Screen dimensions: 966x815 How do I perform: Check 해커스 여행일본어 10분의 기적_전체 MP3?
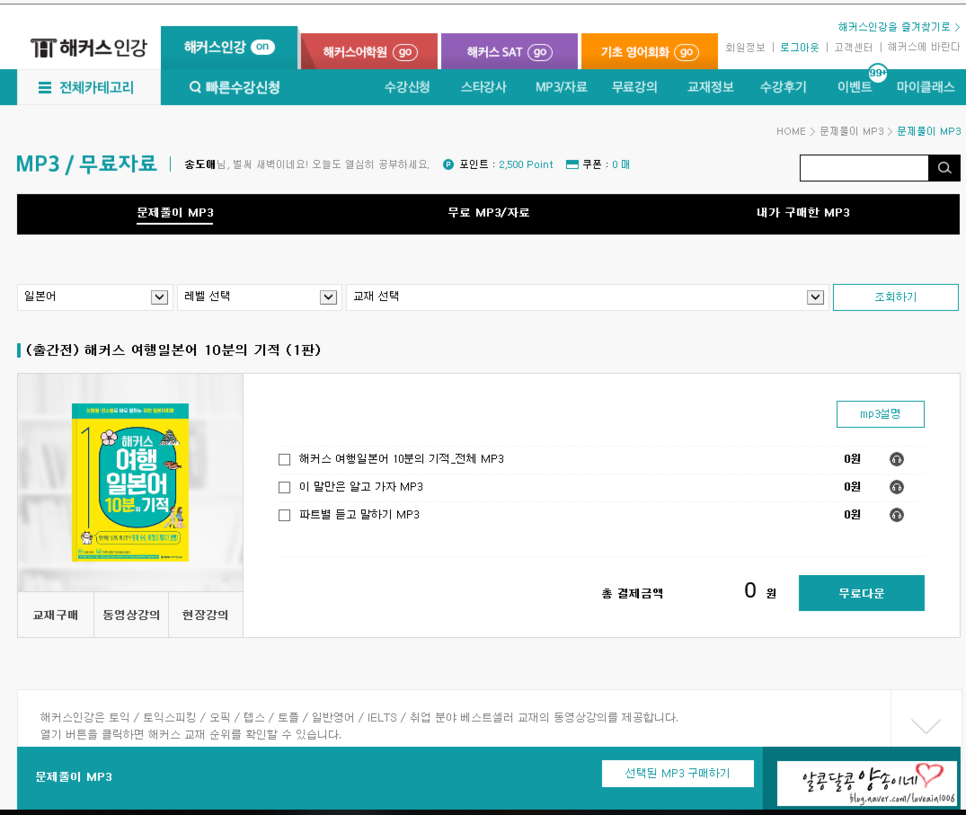click(x=284, y=460)
